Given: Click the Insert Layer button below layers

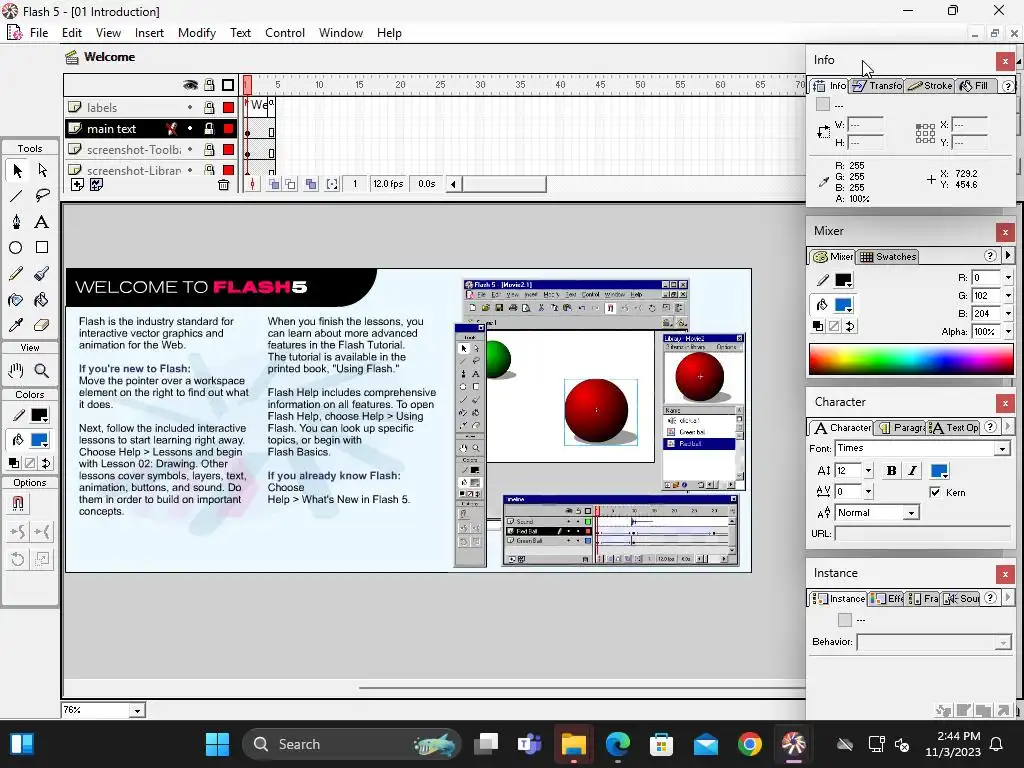Looking at the screenshot, I should tap(77, 185).
